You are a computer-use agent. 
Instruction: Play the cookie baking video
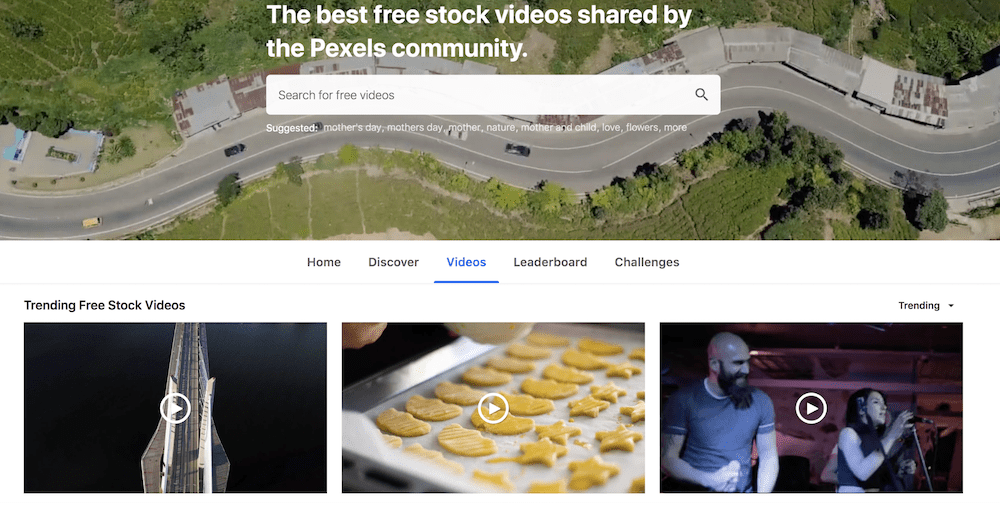point(493,408)
